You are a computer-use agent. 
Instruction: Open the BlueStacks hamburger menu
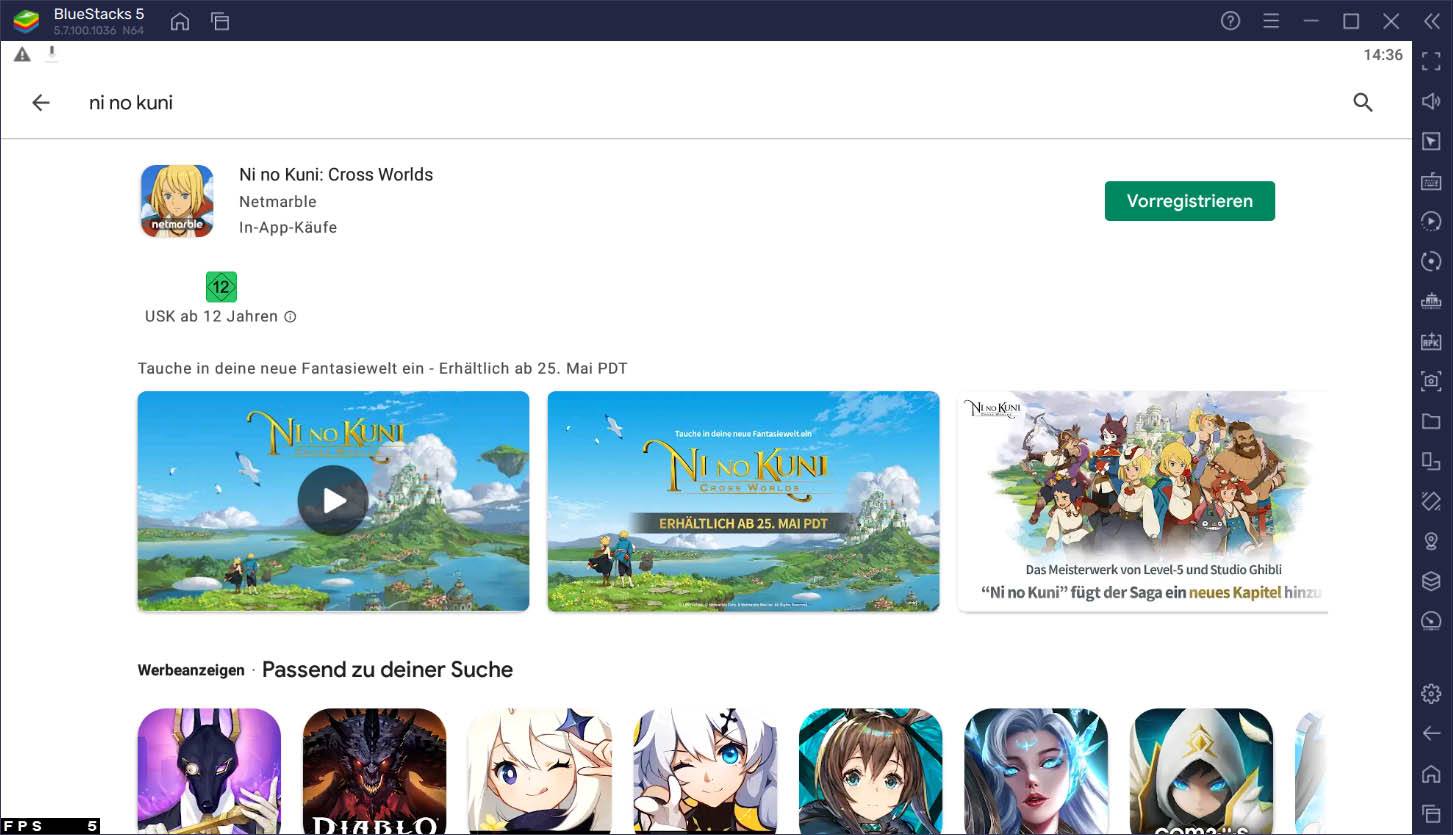(x=1271, y=21)
